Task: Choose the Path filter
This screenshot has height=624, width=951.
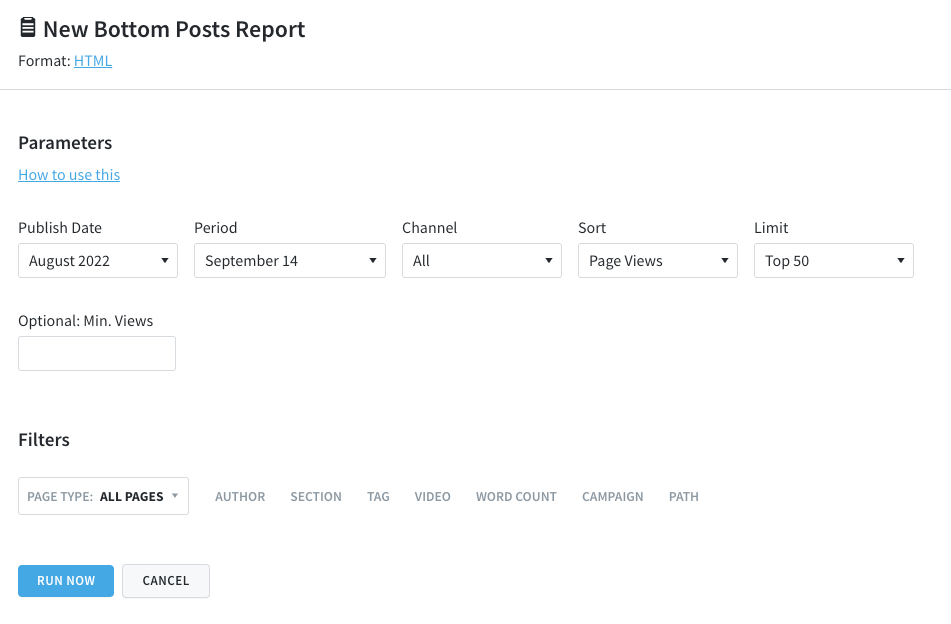Action: click(684, 497)
